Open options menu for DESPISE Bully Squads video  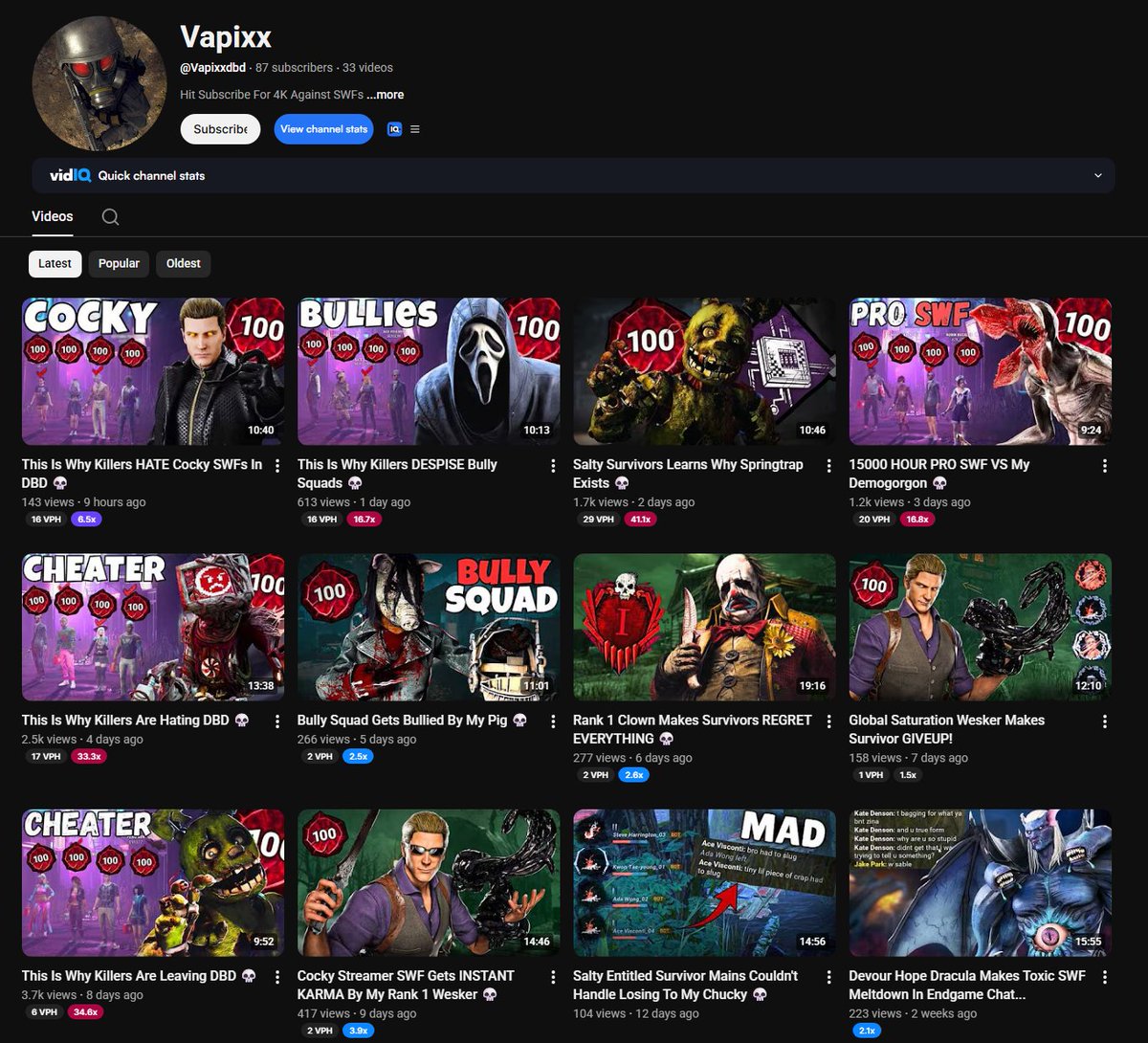point(553,466)
